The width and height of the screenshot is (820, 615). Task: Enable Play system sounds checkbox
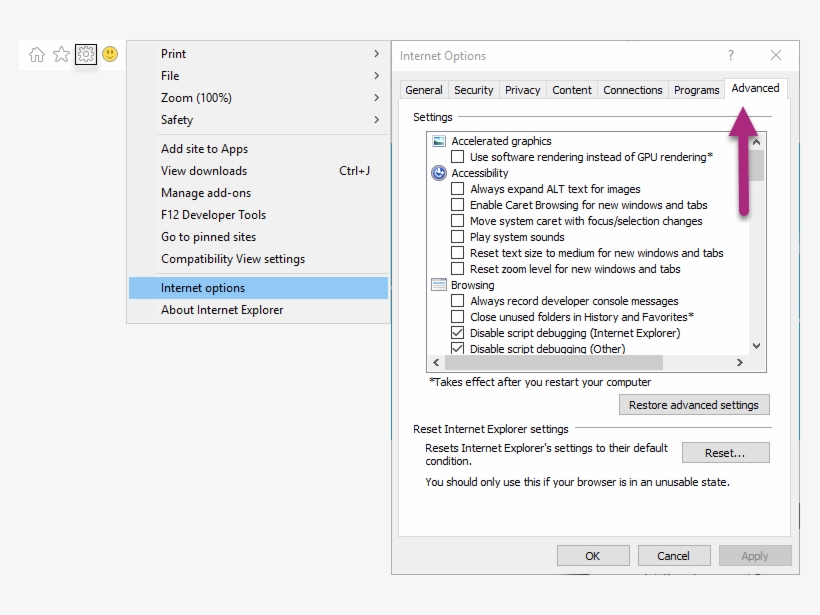[458, 237]
